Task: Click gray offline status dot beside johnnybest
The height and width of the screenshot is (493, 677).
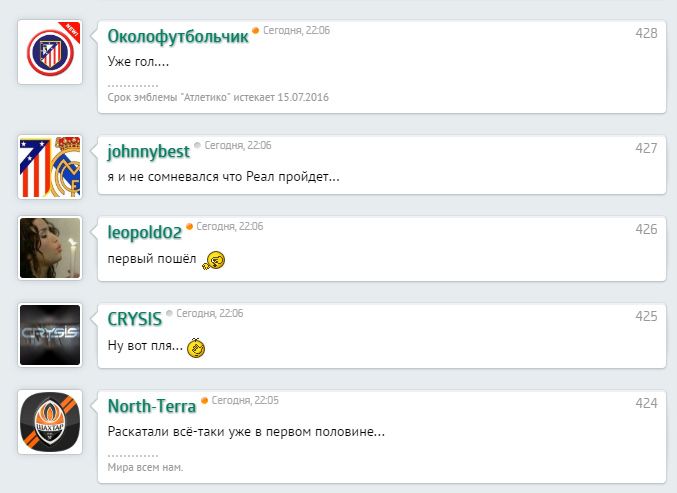Action: click(197, 145)
